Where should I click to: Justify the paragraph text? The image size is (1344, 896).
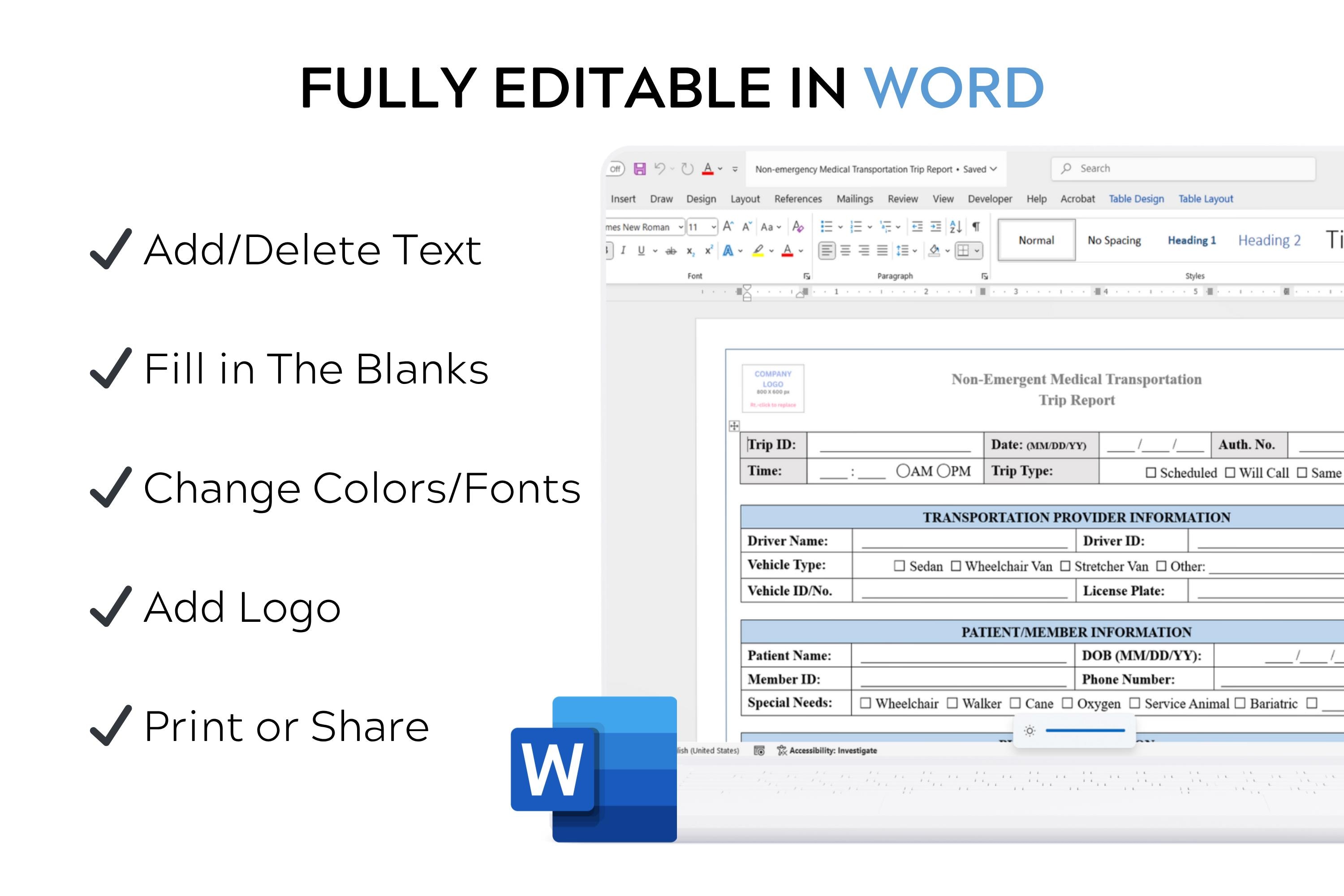tap(882, 250)
